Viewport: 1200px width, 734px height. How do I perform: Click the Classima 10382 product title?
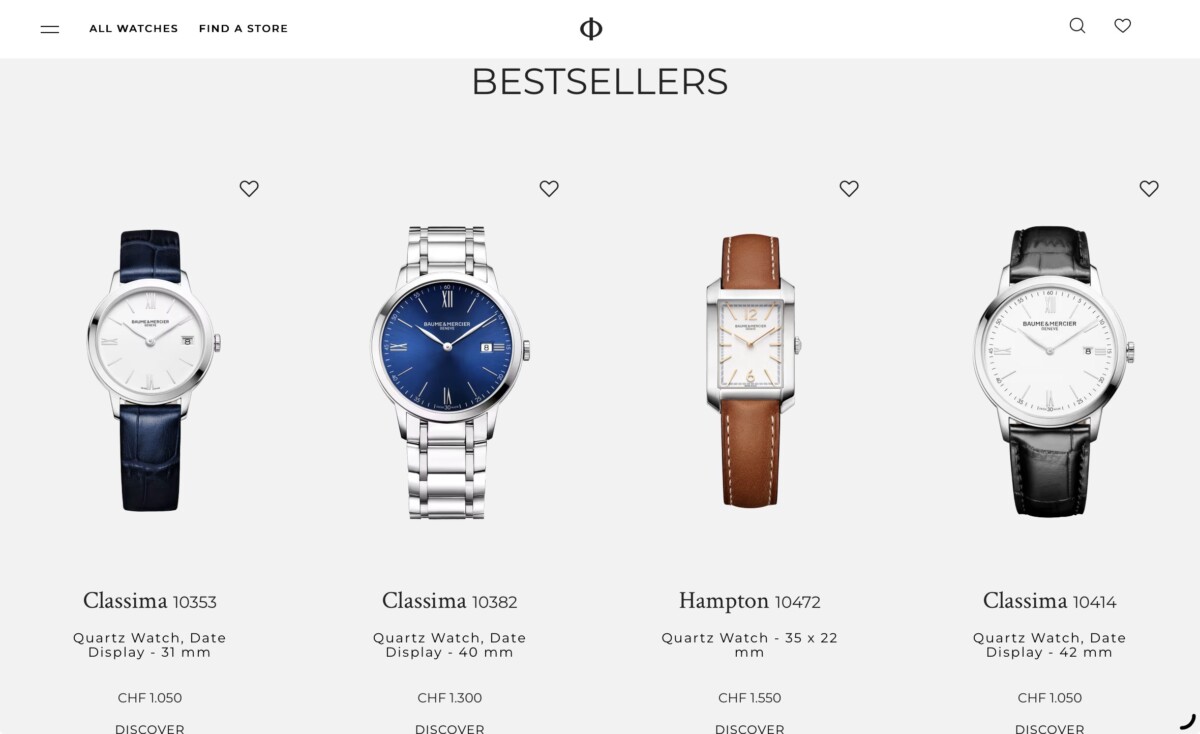(450, 601)
